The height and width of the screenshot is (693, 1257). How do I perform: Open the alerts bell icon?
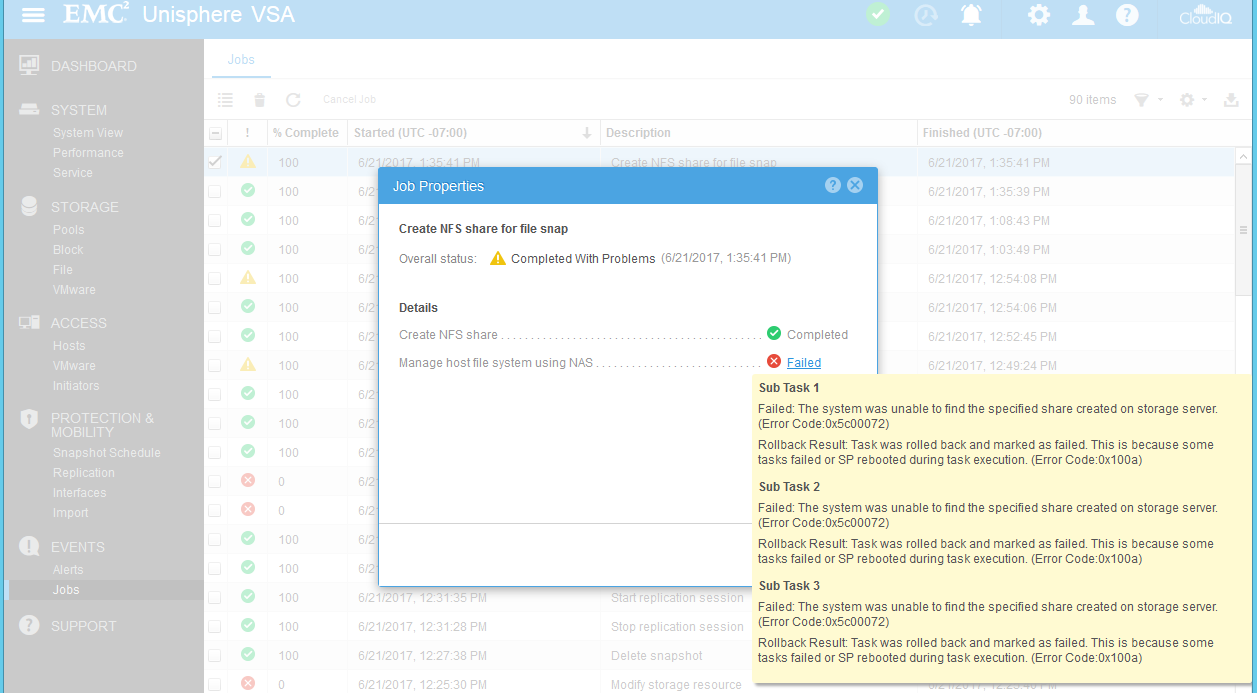(970, 15)
